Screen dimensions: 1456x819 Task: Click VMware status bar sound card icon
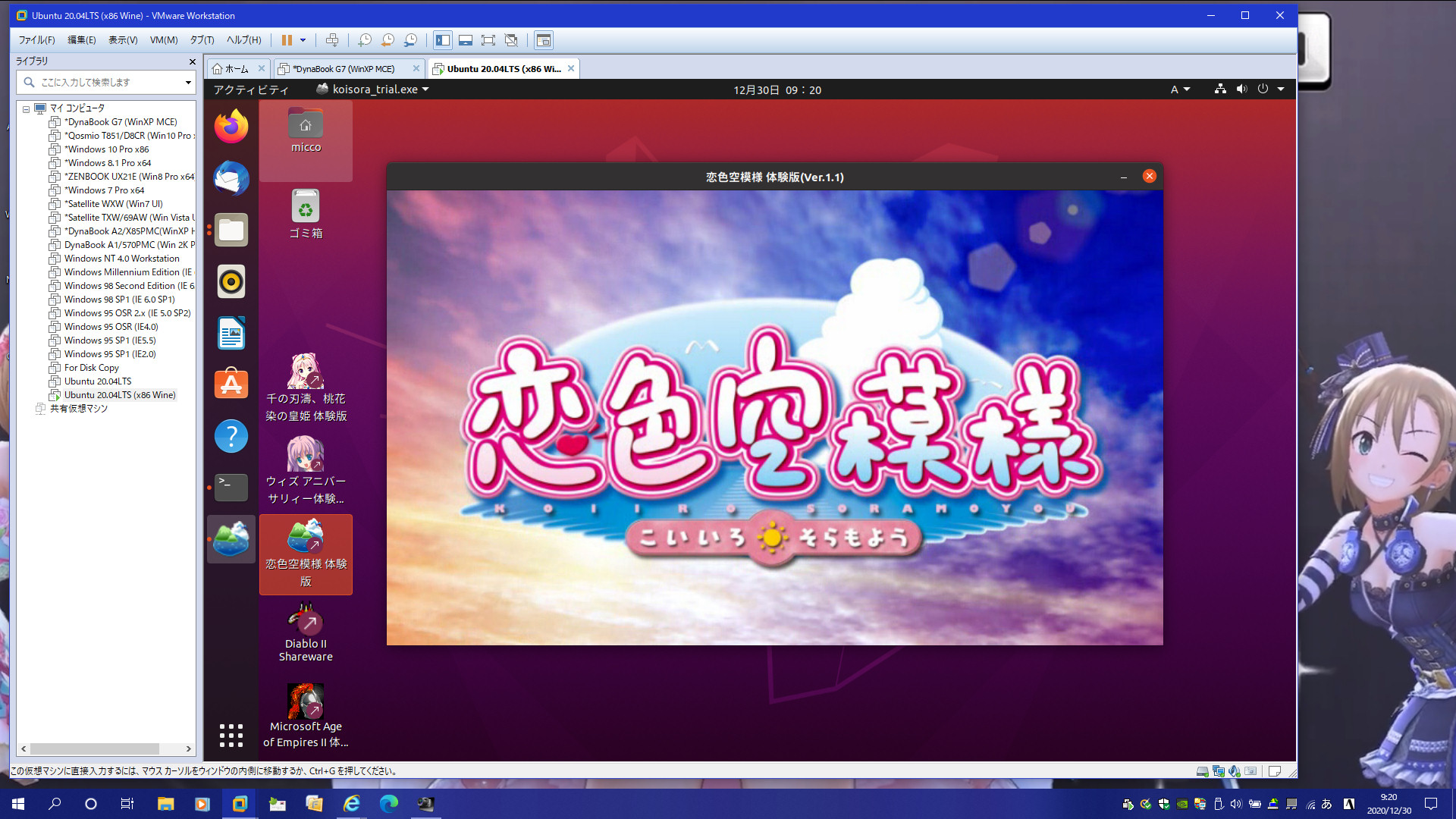[1235, 771]
